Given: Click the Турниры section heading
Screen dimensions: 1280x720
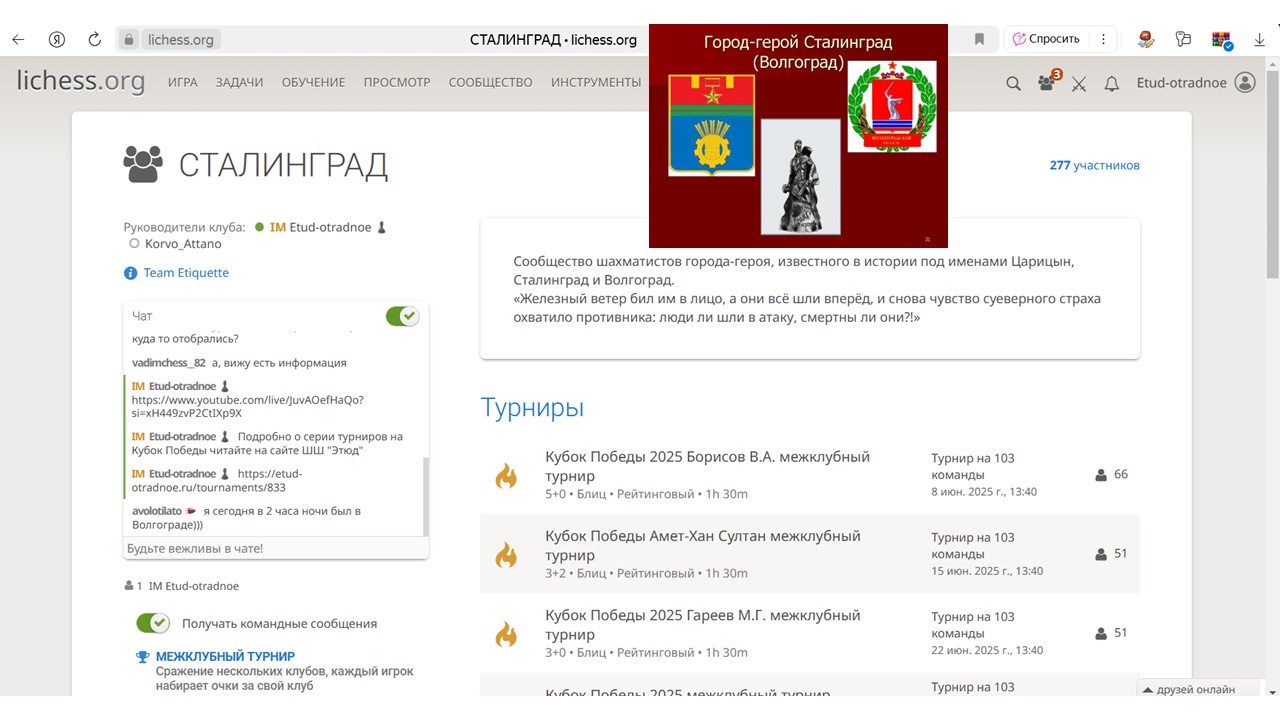Looking at the screenshot, I should pyautogui.click(x=532, y=408).
